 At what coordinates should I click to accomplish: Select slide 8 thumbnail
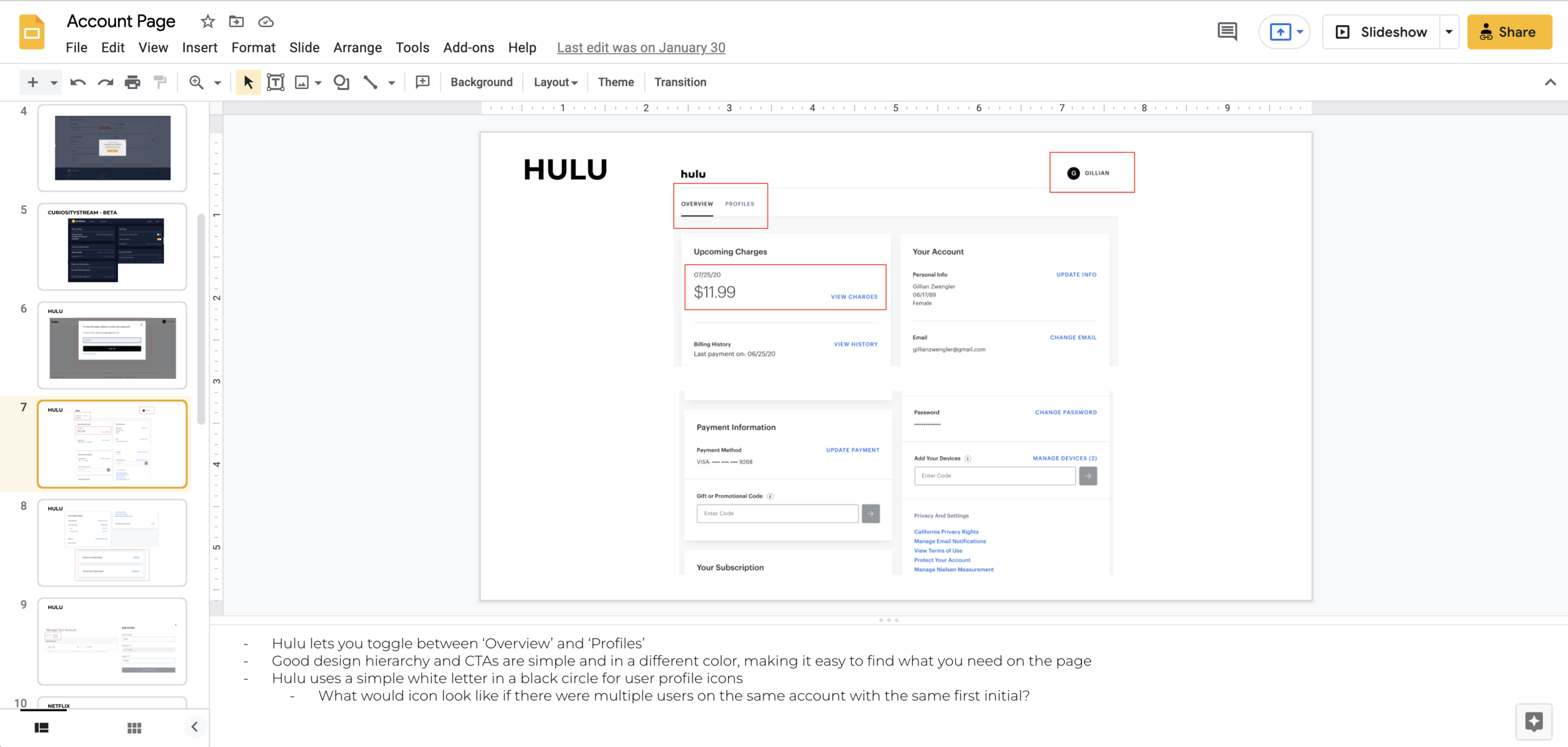[112, 543]
